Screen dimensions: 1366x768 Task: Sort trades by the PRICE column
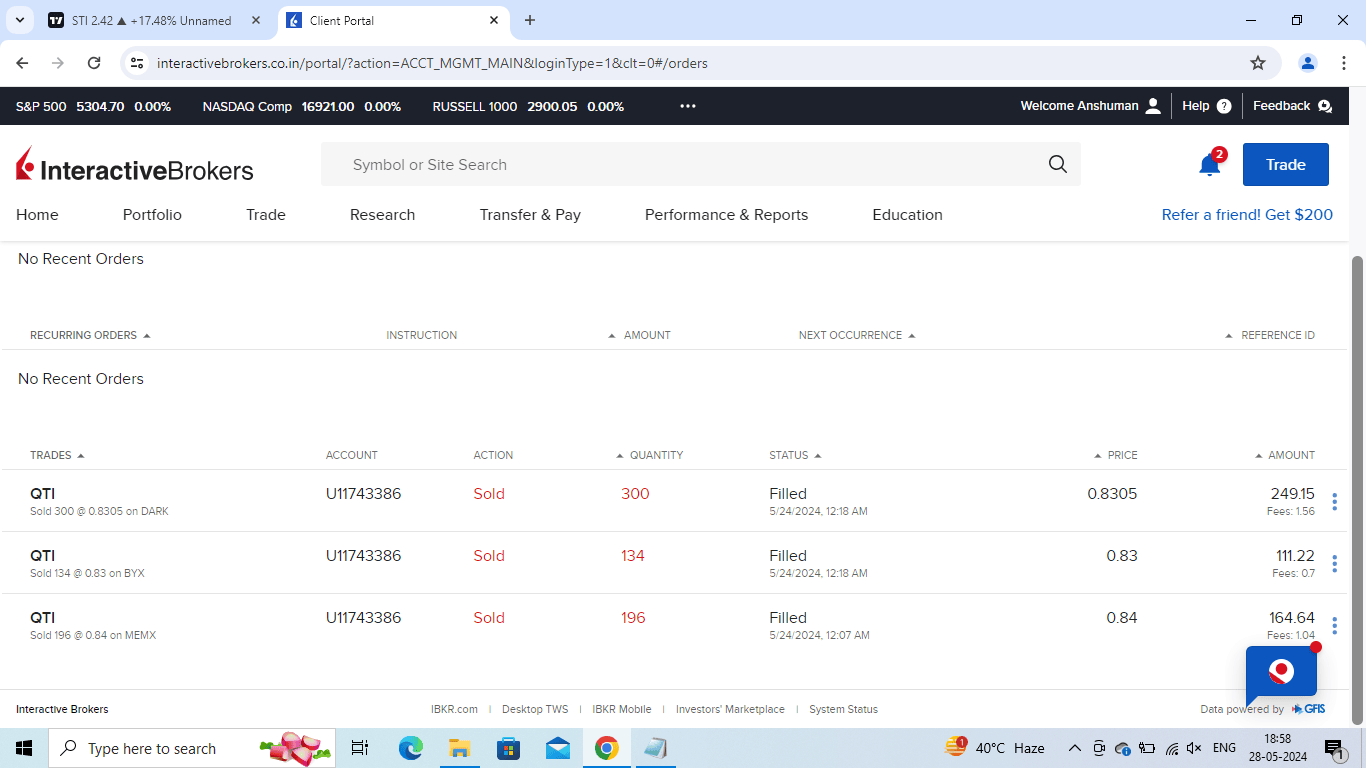click(x=1116, y=455)
